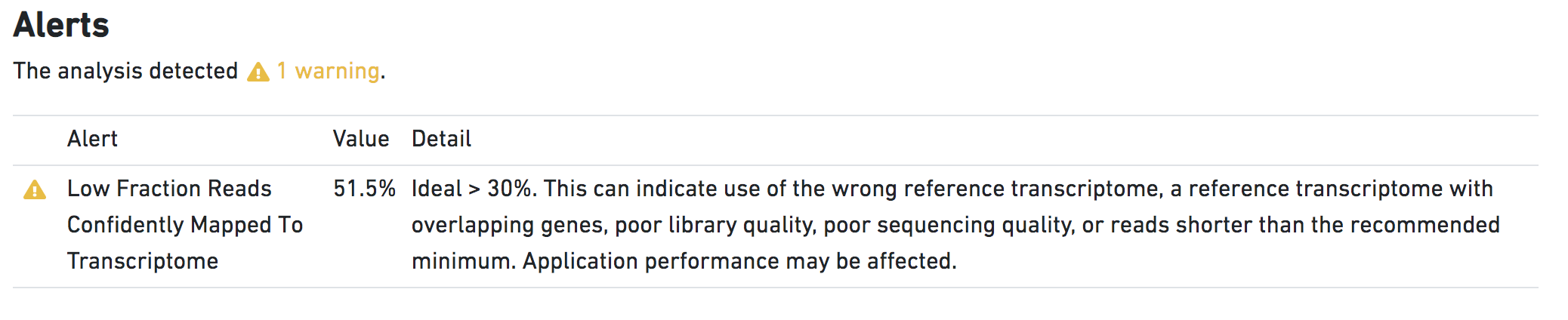Screen dimensions: 1568x320
Task: Click the "Detail" column header
Action: tap(441, 139)
